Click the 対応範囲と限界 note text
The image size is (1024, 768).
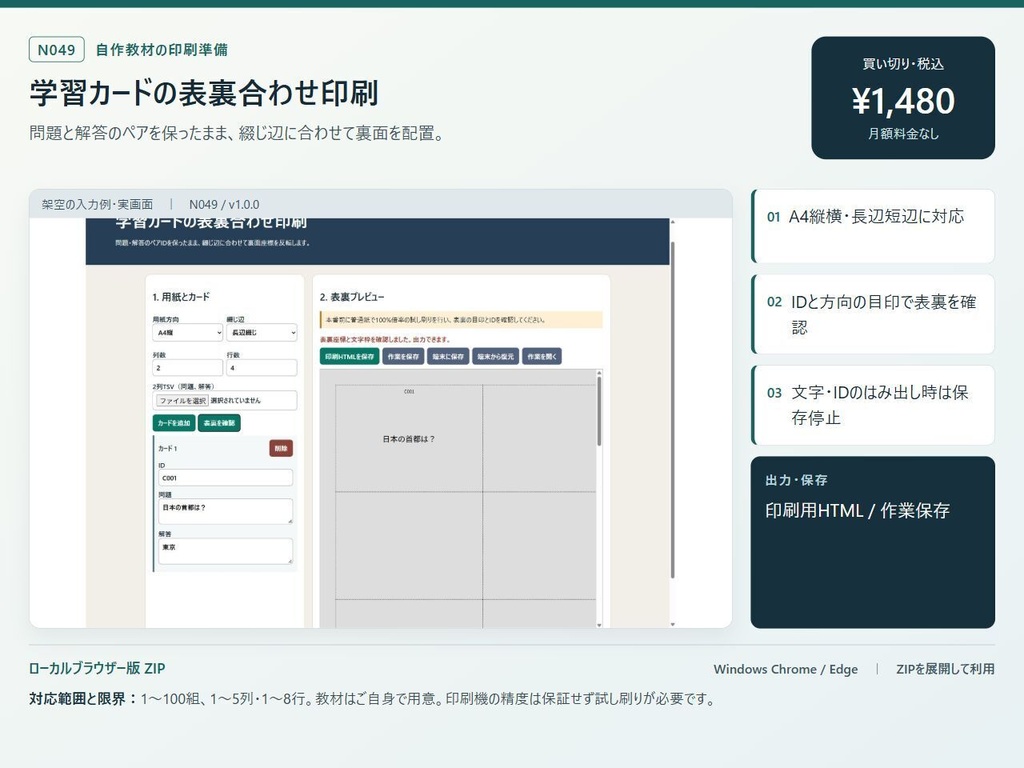[372, 699]
